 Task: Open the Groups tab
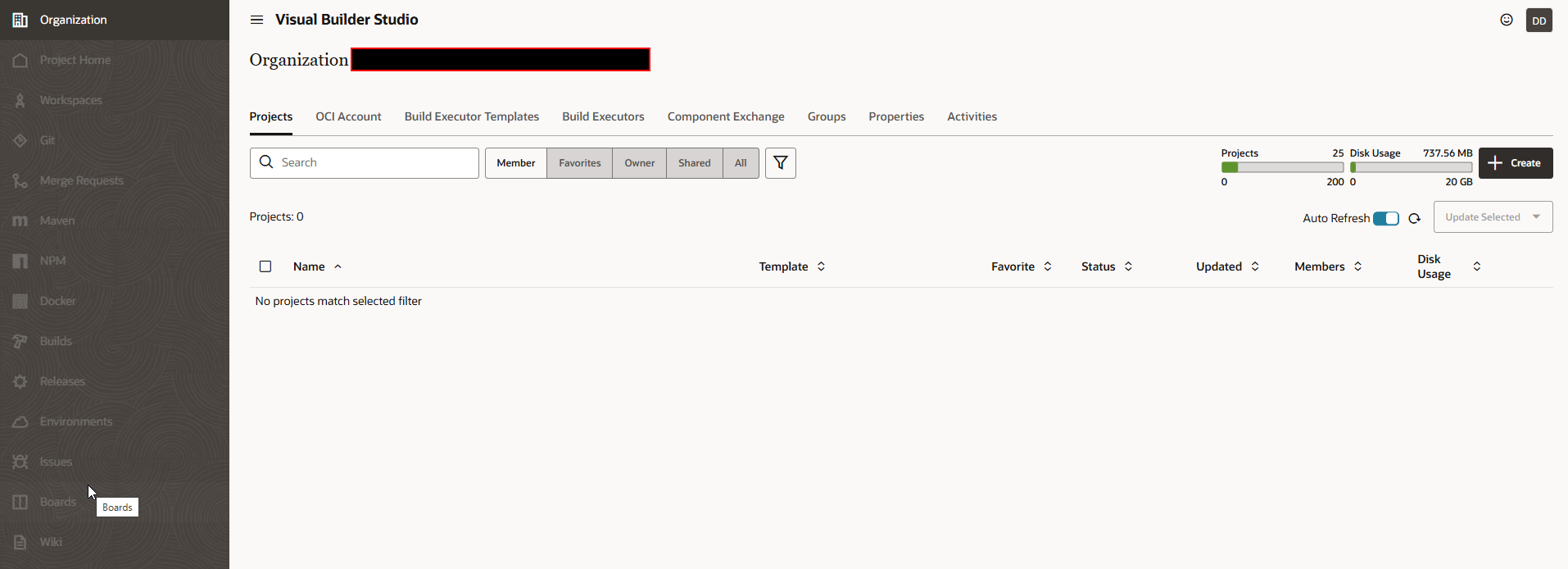pyautogui.click(x=827, y=116)
